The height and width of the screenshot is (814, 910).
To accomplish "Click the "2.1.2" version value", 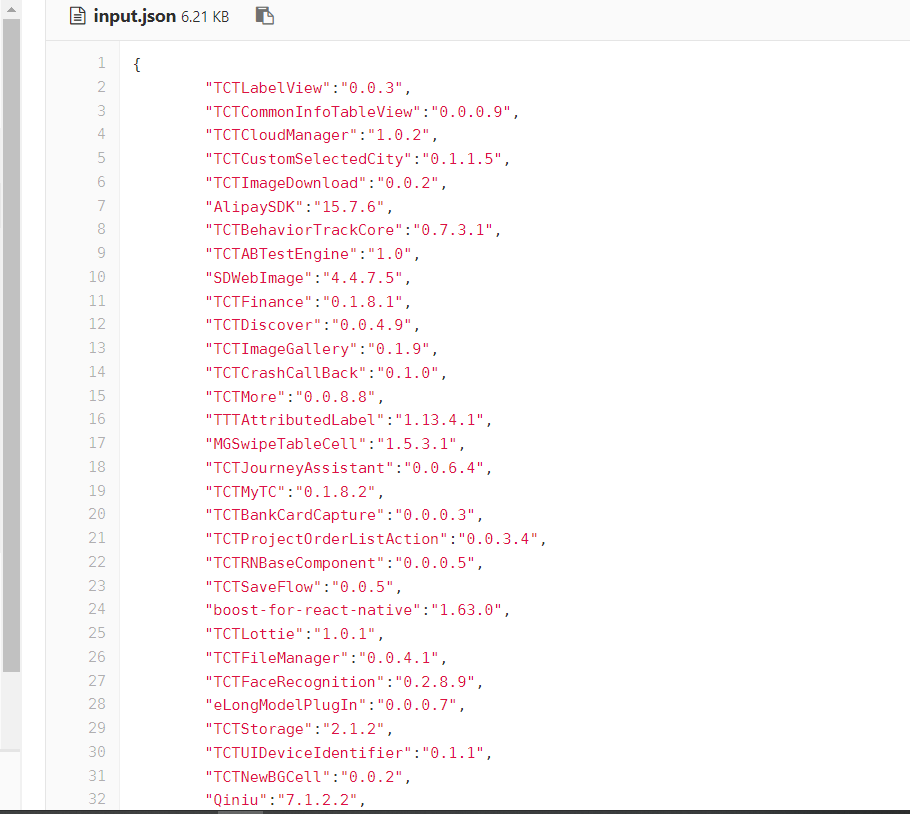I will [x=353, y=729].
